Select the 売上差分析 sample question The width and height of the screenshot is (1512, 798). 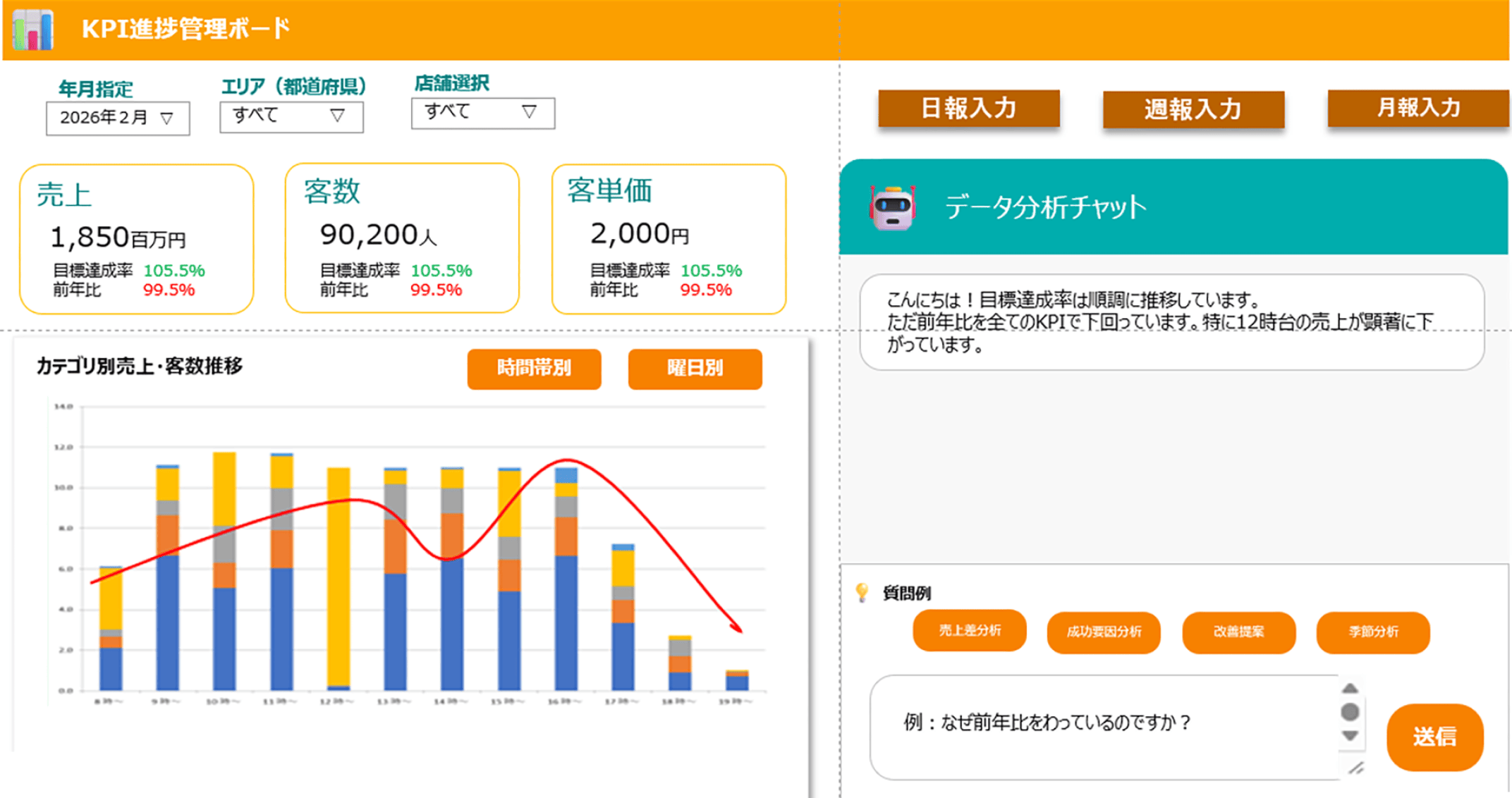[x=970, y=631]
